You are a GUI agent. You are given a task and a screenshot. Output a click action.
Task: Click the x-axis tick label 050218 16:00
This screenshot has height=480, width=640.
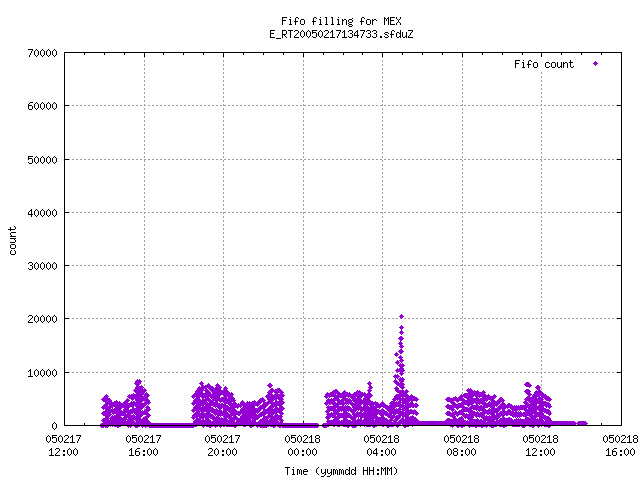pos(620,446)
